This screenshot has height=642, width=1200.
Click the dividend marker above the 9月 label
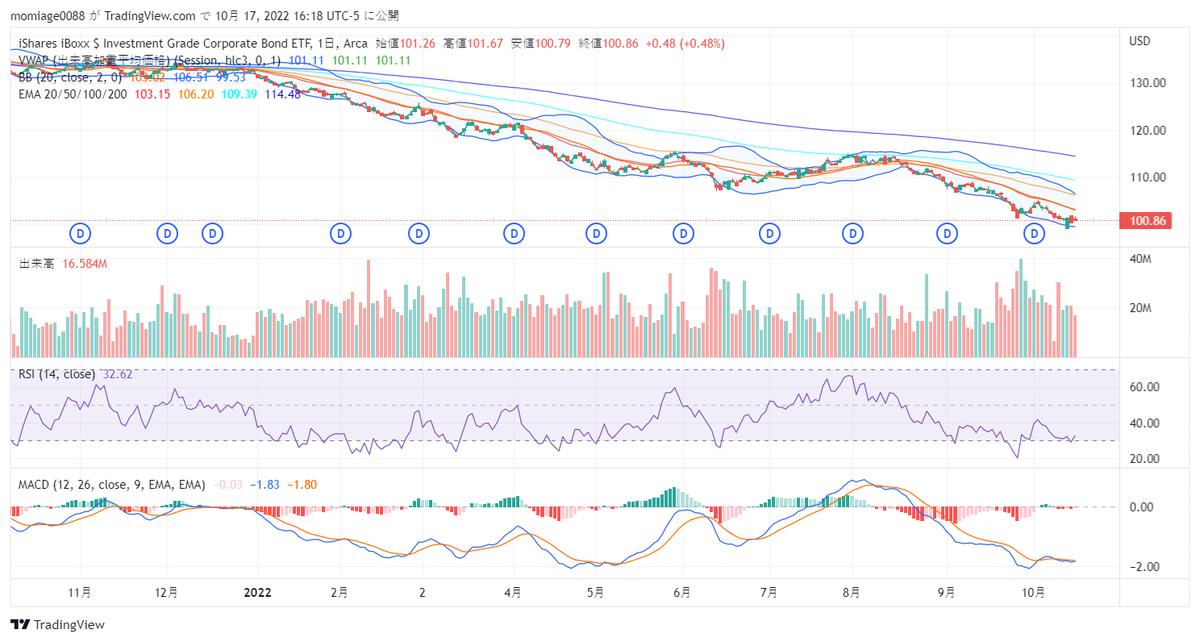[x=946, y=233]
